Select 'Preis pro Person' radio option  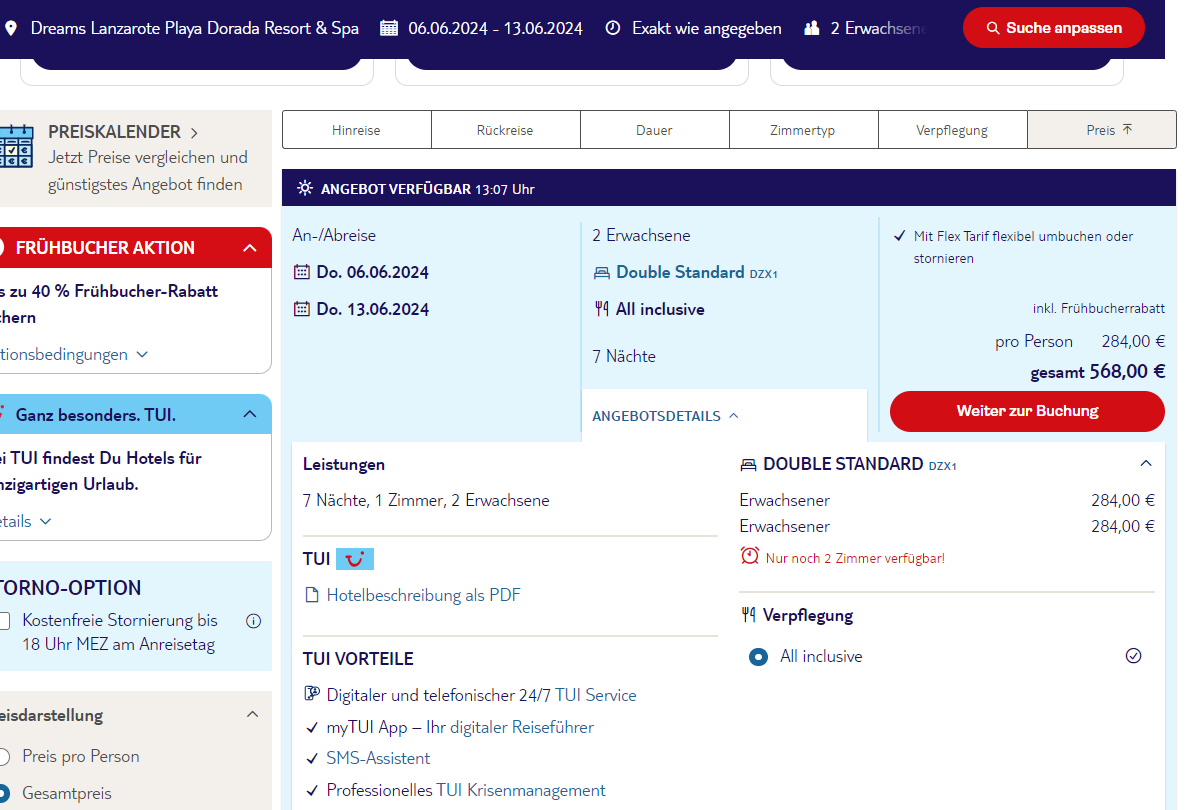click(4, 757)
